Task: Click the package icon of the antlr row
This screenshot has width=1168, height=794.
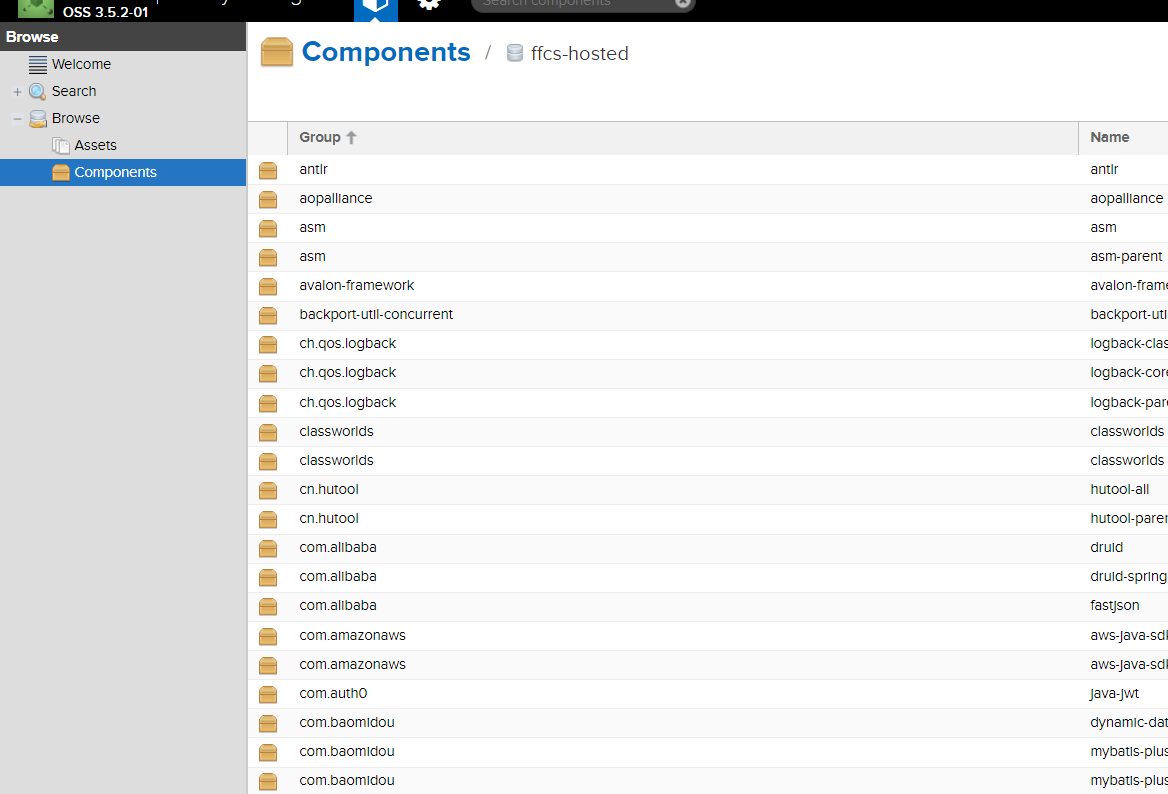Action: (268, 170)
